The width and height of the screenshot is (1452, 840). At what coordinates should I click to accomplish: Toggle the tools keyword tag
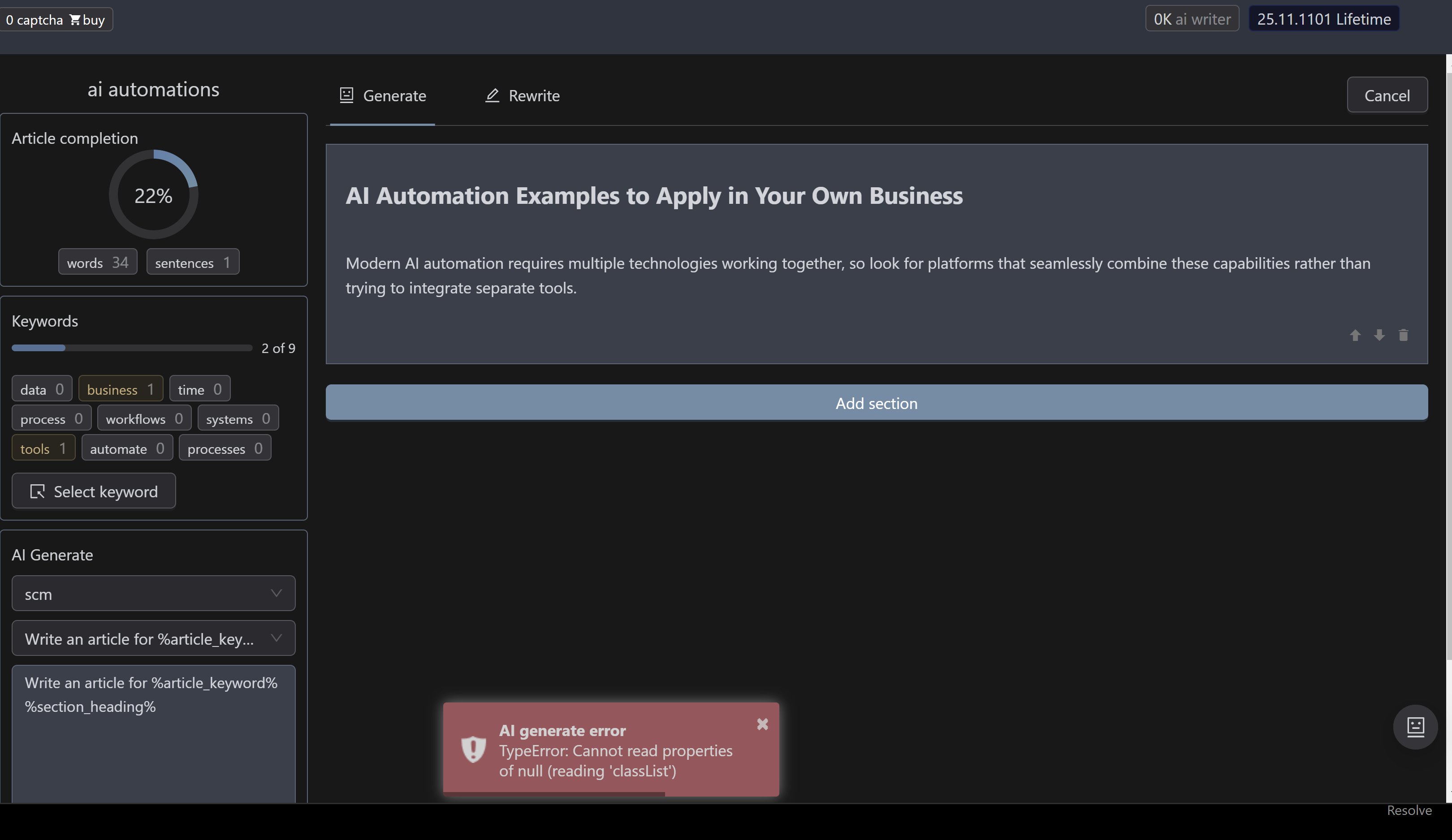(x=43, y=448)
